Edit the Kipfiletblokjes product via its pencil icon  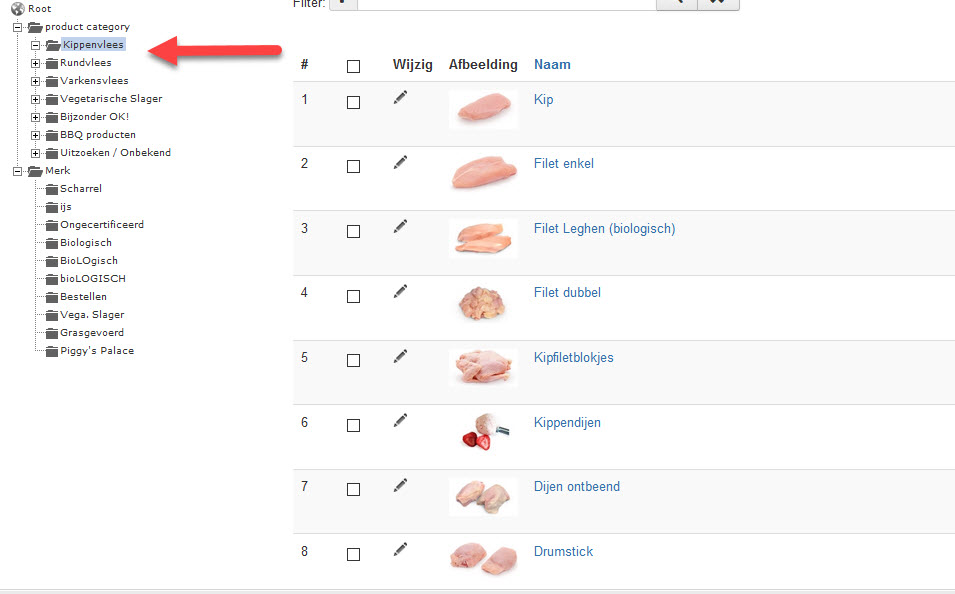tap(400, 356)
